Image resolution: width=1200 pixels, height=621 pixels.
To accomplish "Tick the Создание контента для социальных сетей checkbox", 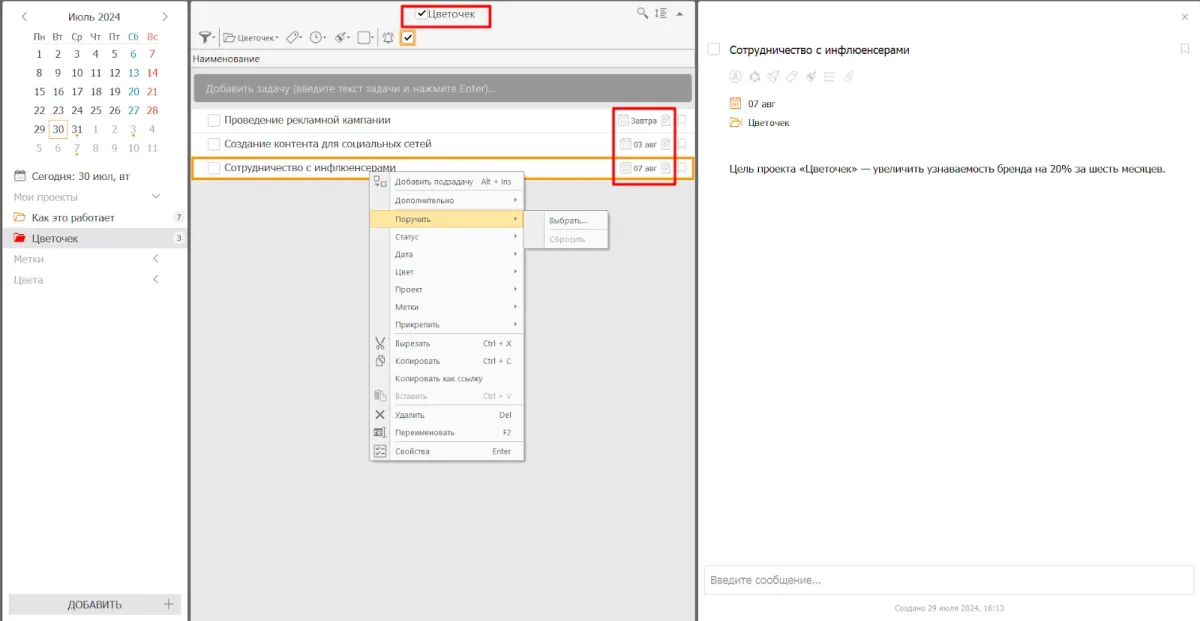I will (213, 144).
